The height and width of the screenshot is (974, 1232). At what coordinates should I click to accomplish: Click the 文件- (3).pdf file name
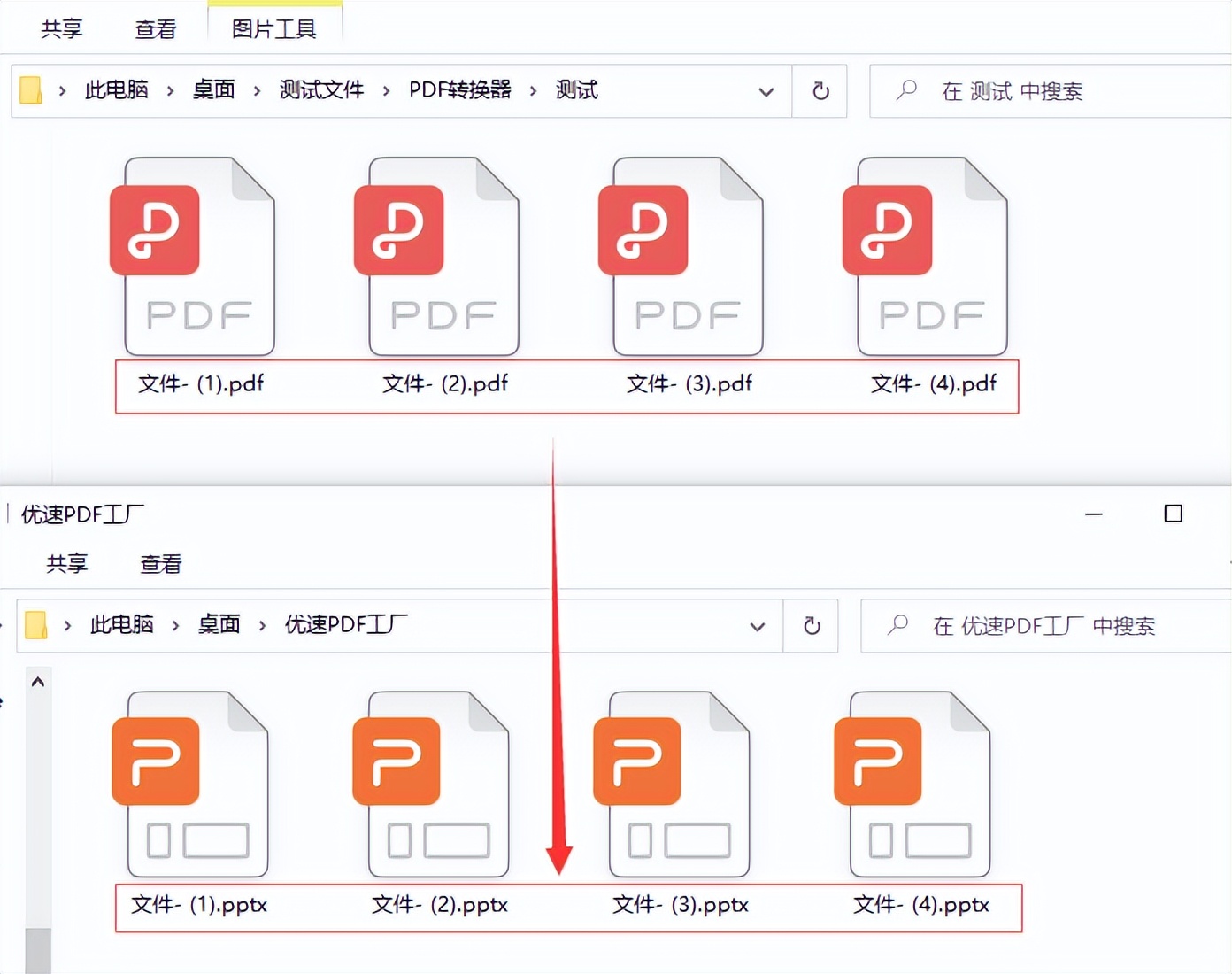click(689, 383)
